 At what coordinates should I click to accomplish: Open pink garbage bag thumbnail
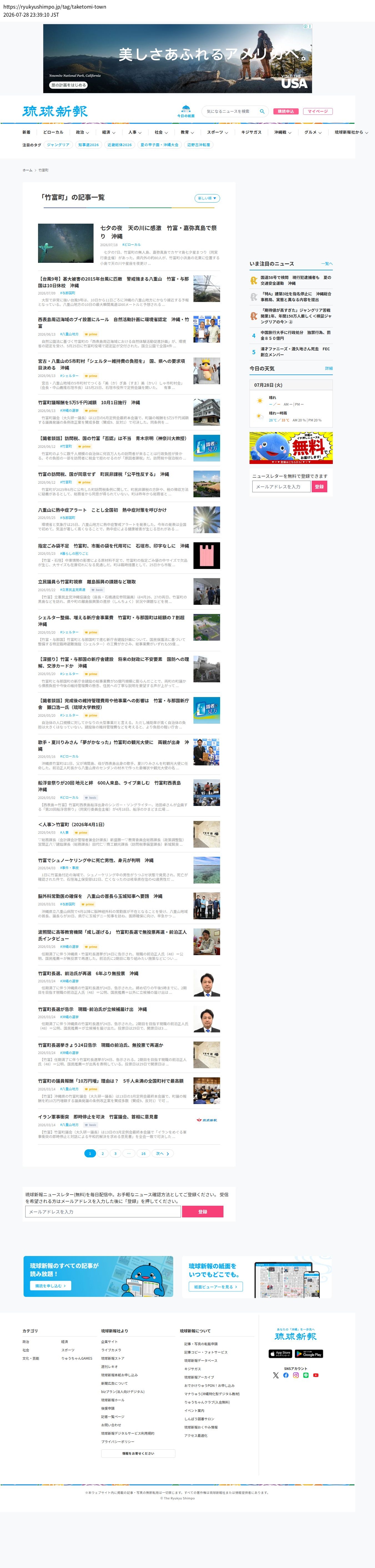207,555
